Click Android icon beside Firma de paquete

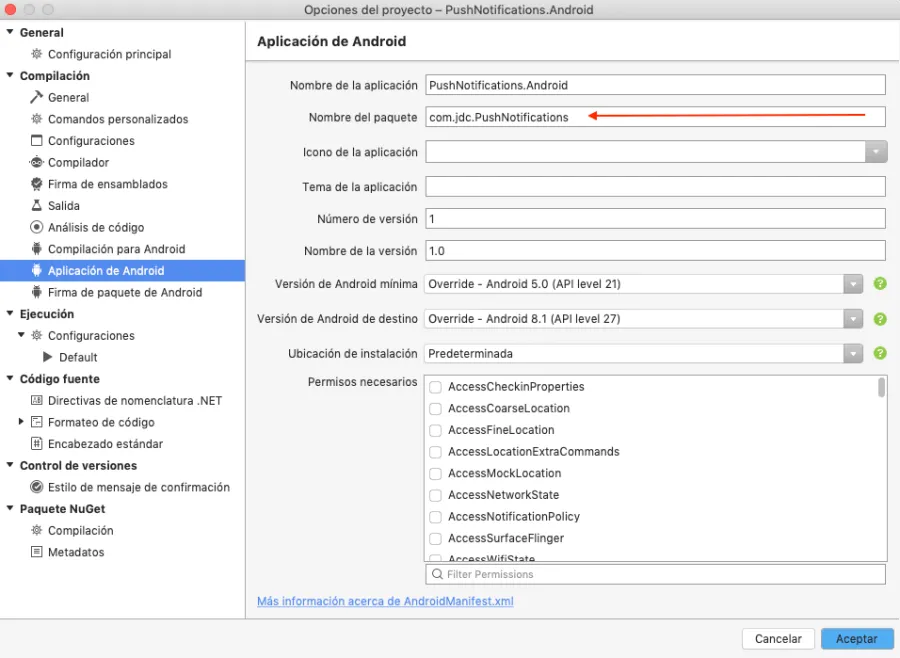click(x=37, y=292)
